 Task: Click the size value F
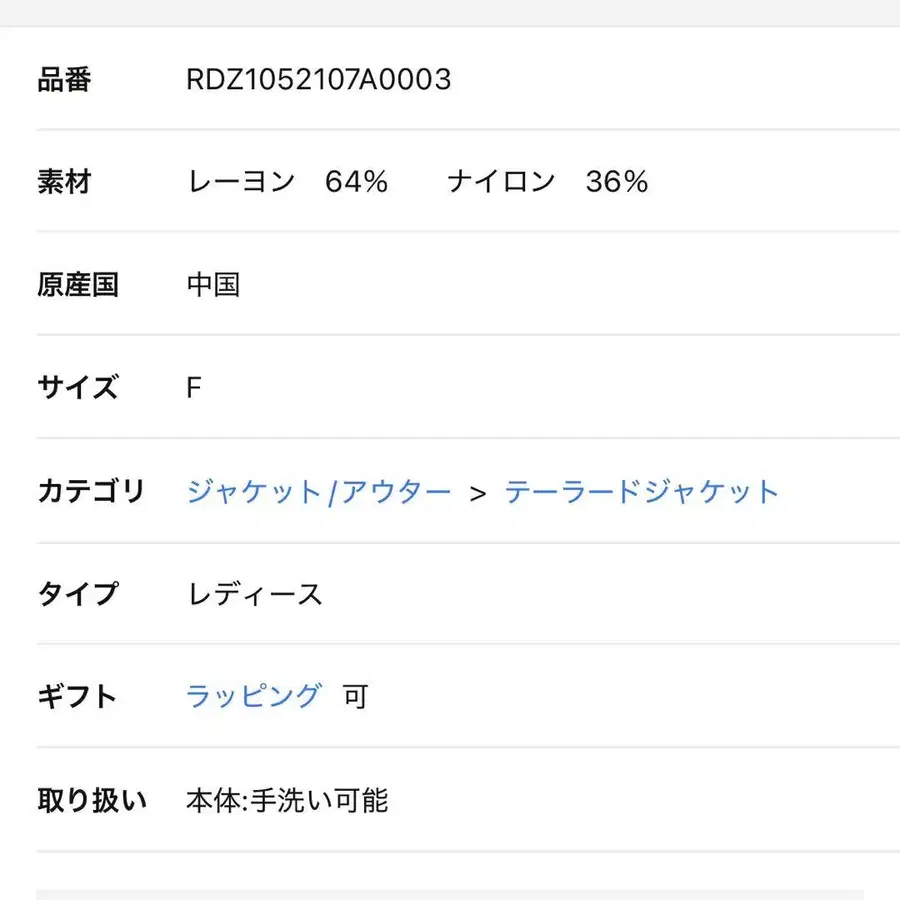194,388
